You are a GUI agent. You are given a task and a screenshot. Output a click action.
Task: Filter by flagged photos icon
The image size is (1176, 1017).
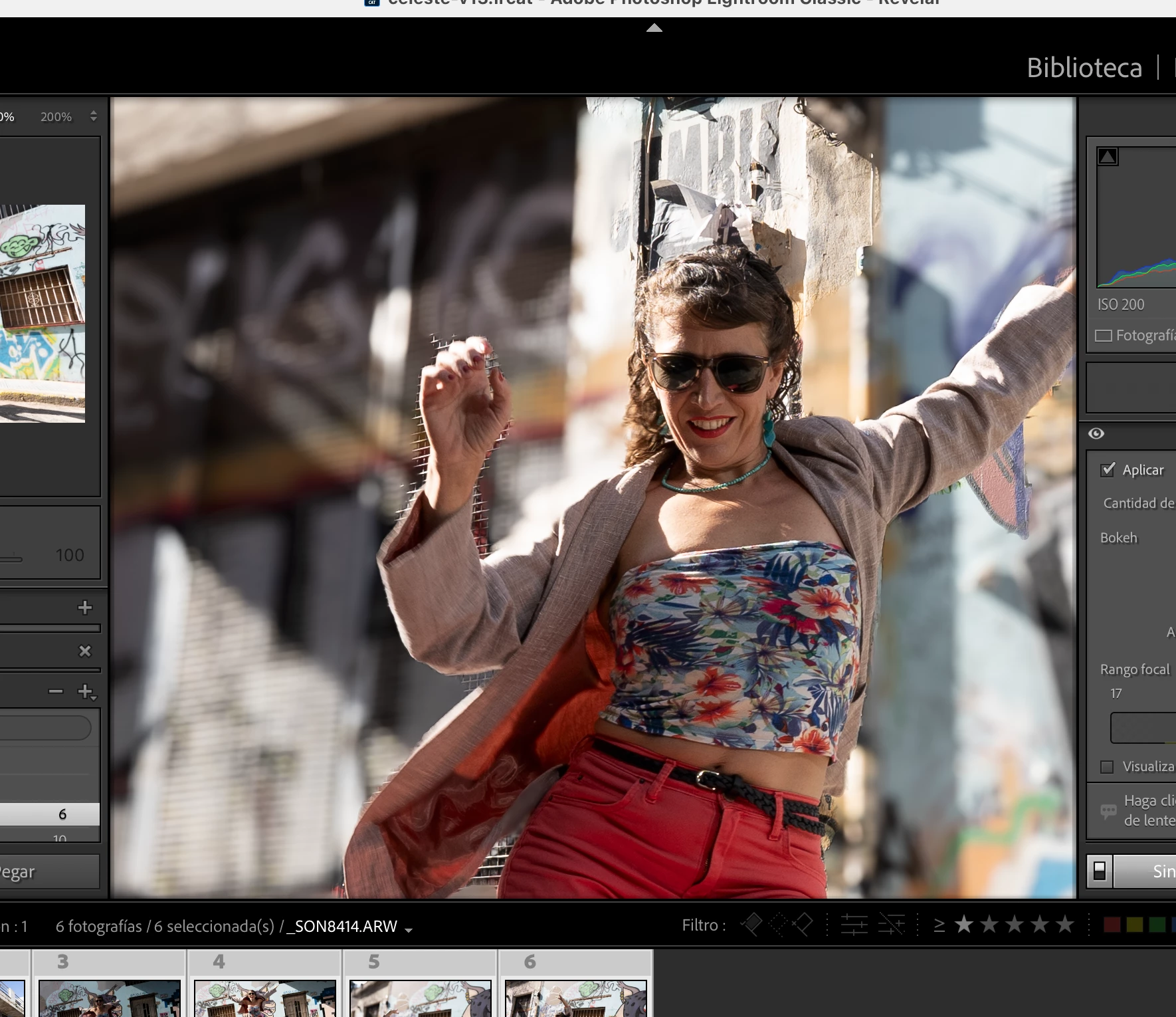751,924
